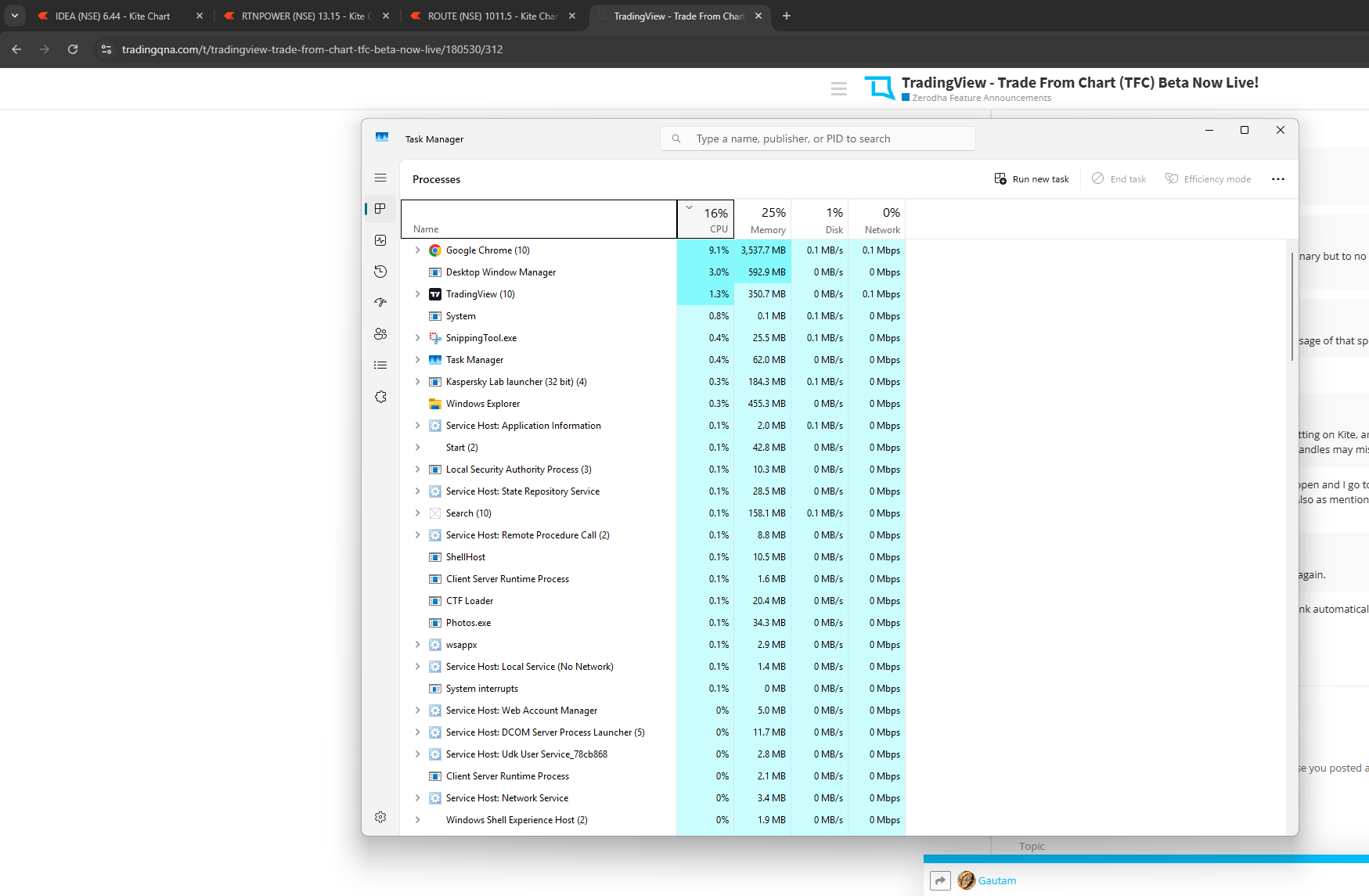1369x896 pixels.
Task: Expand Google Chrome (10) process group
Action: tap(417, 250)
